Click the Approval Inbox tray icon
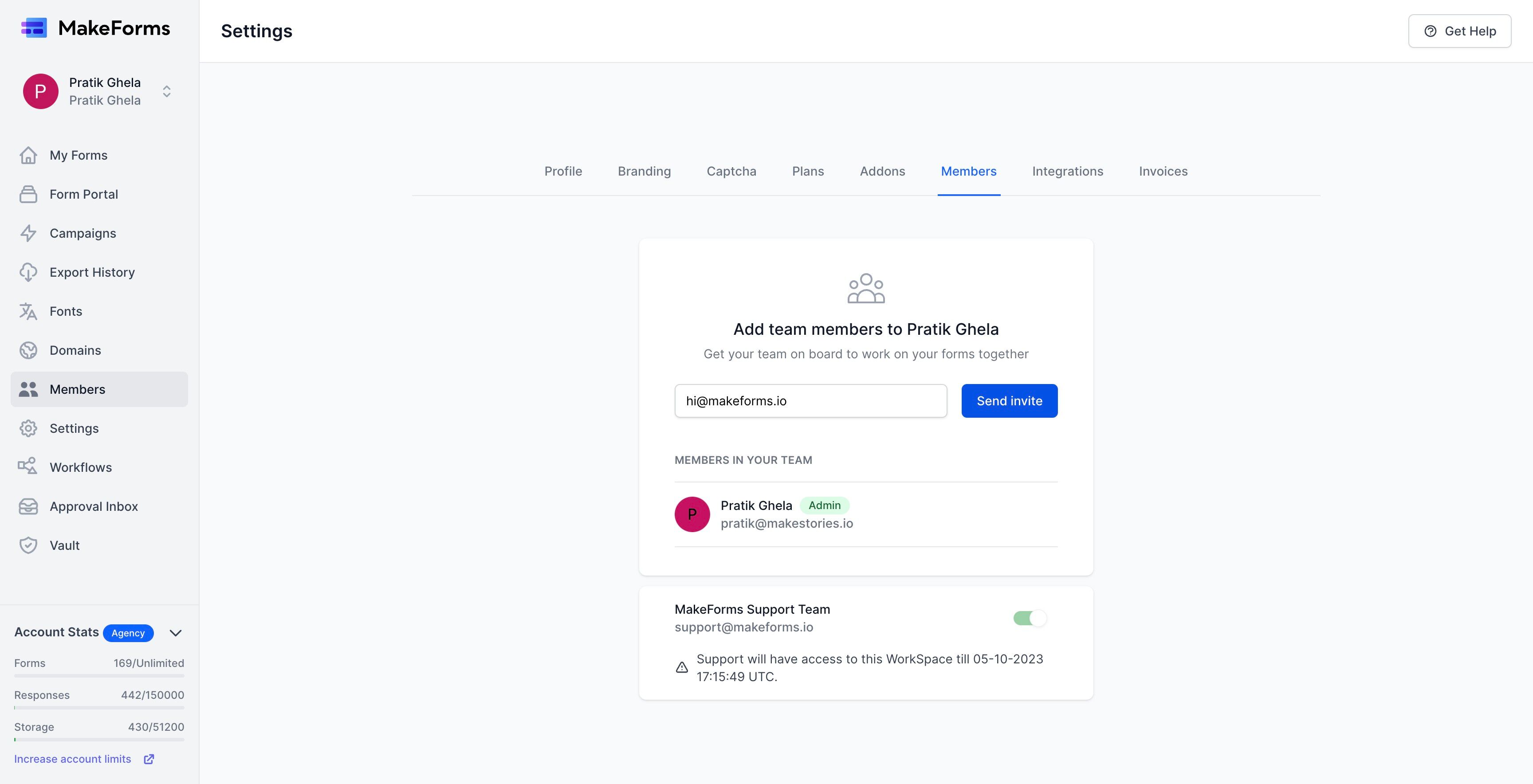 tap(28, 506)
